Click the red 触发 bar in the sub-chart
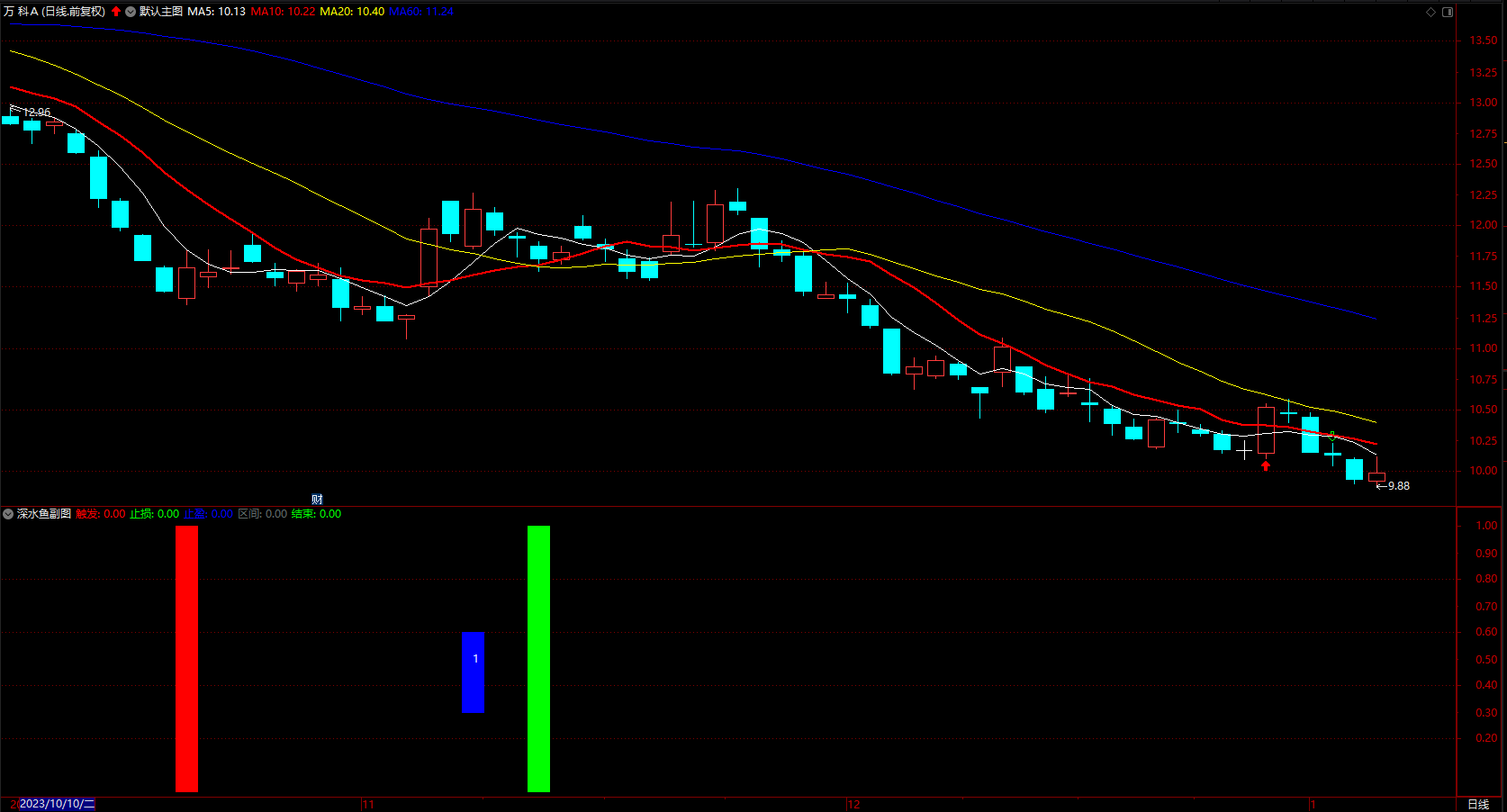Viewport: 1507px width, 812px height. click(x=186, y=659)
